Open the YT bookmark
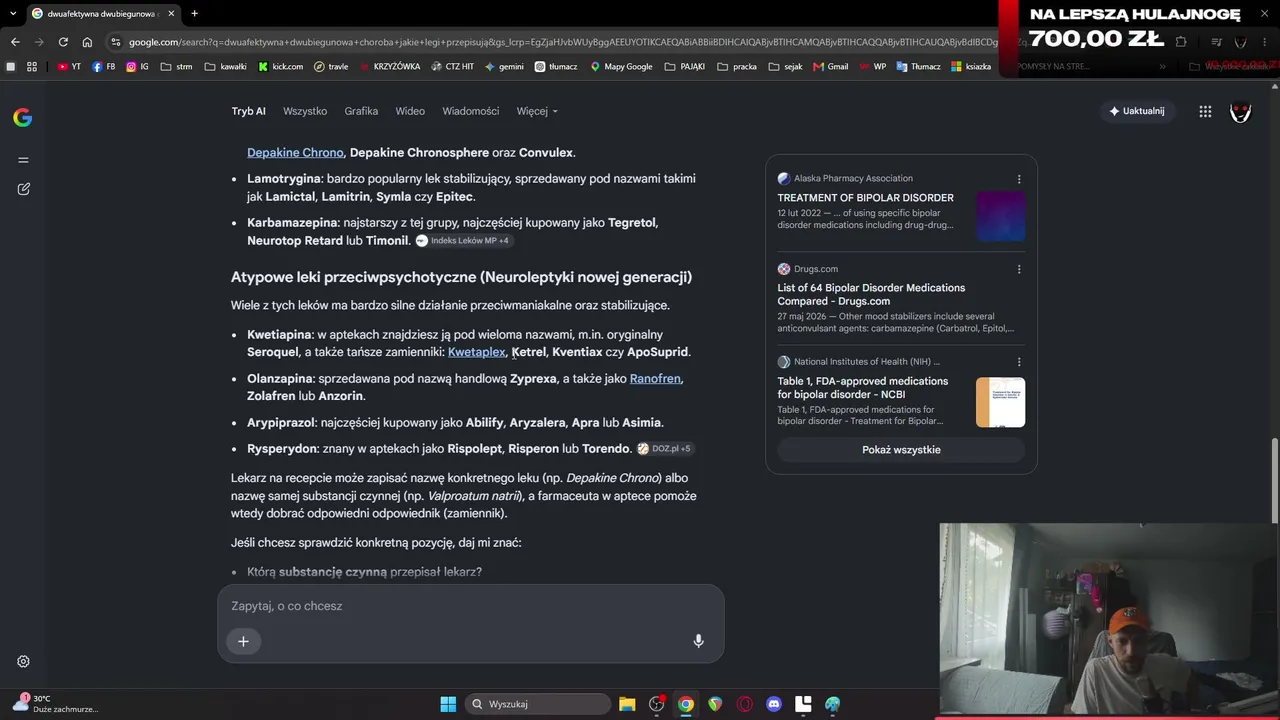This screenshot has width=1280, height=720. (x=69, y=67)
